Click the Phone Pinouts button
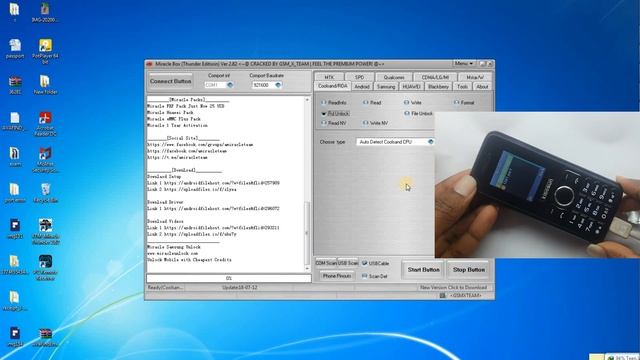This screenshot has height=360, width=640. 337,276
